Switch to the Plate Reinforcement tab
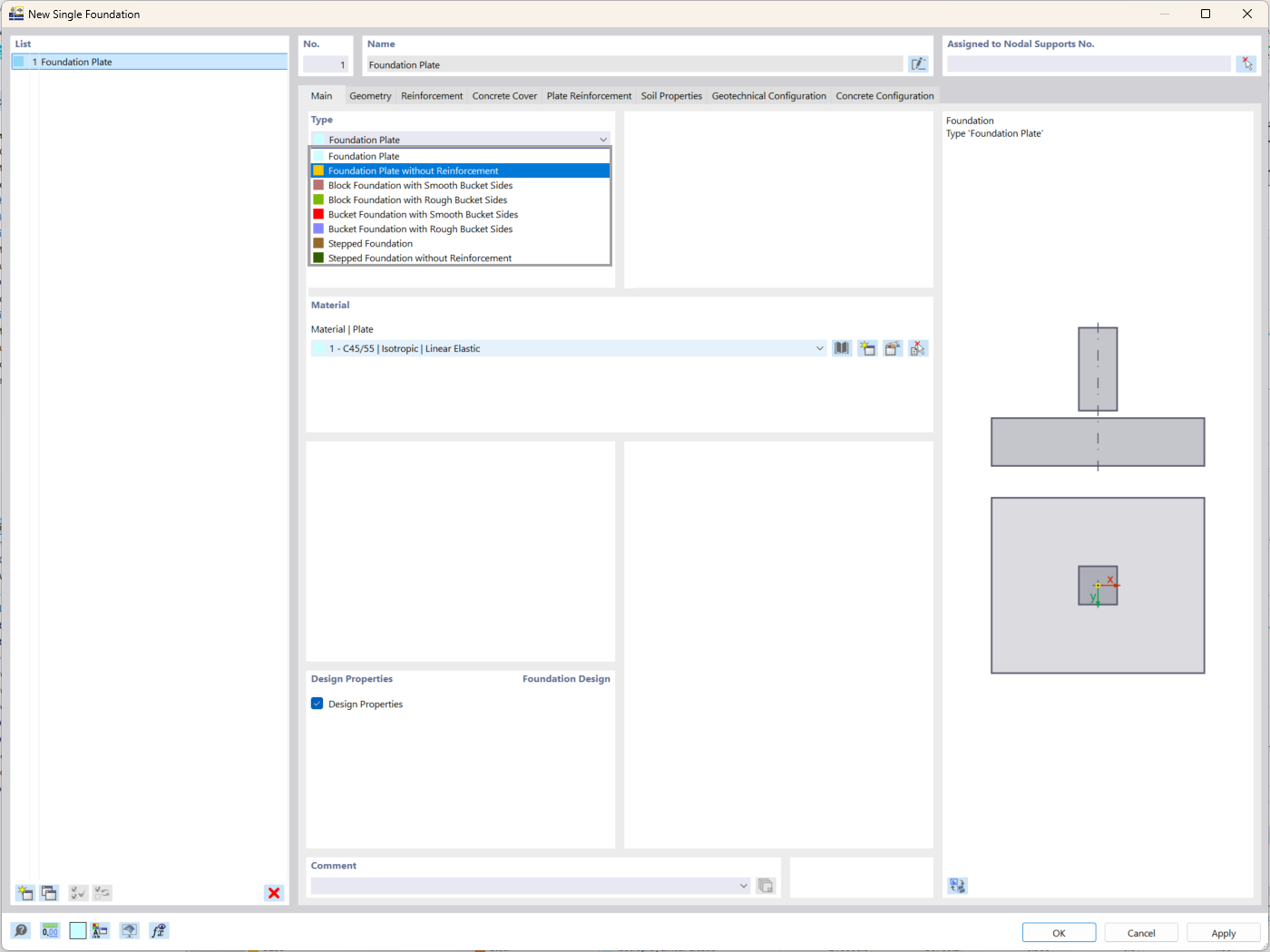The height and width of the screenshot is (952, 1270). pos(589,95)
